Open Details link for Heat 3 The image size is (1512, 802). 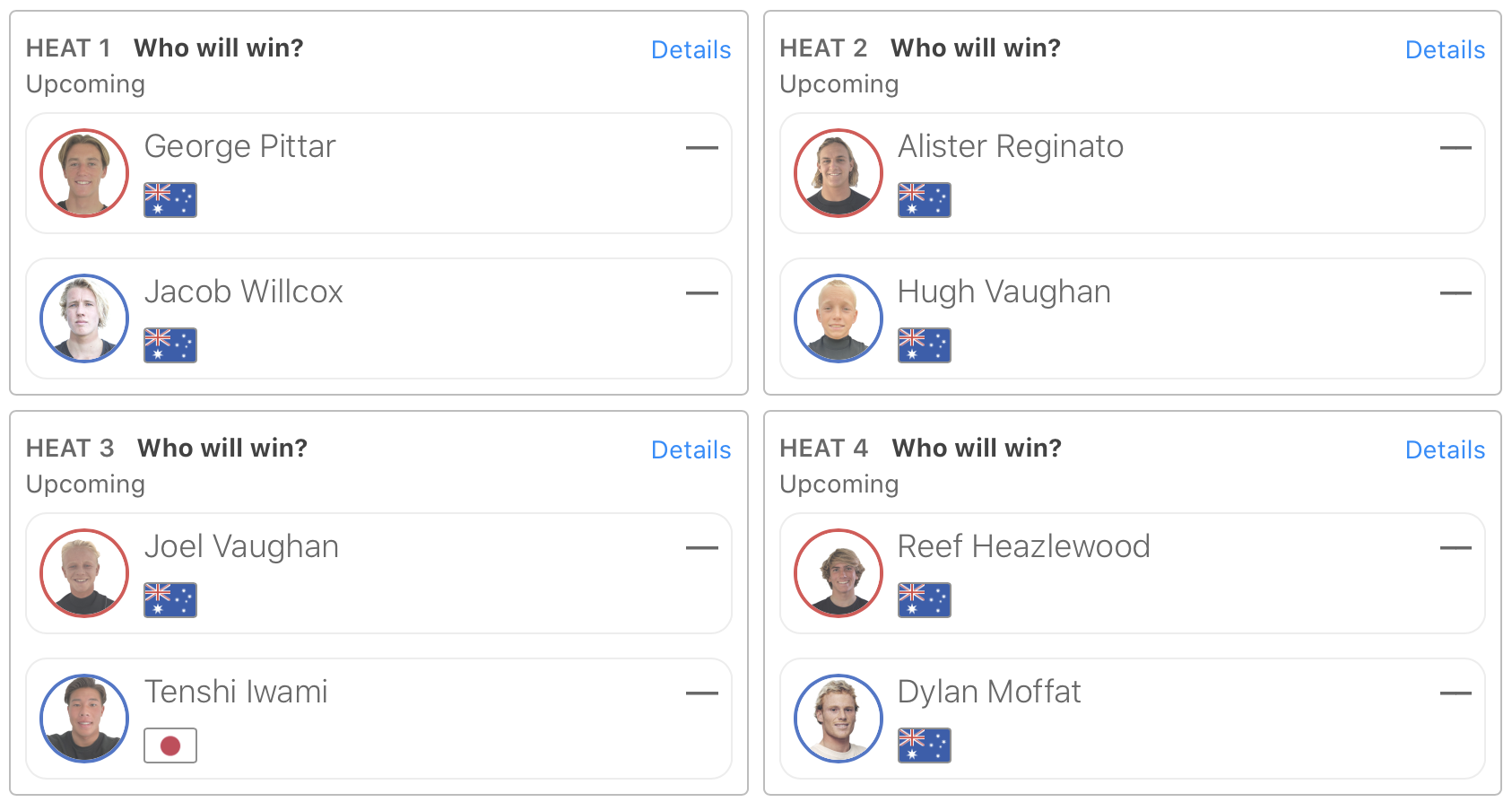point(691,449)
